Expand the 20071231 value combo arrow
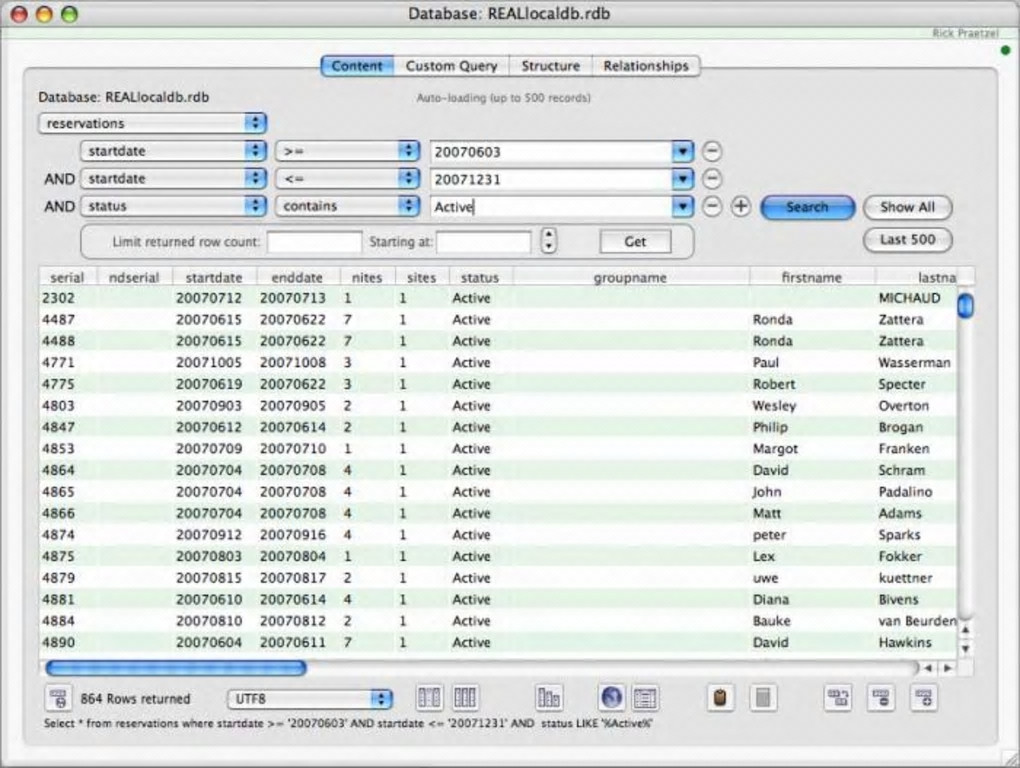 click(x=682, y=179)
